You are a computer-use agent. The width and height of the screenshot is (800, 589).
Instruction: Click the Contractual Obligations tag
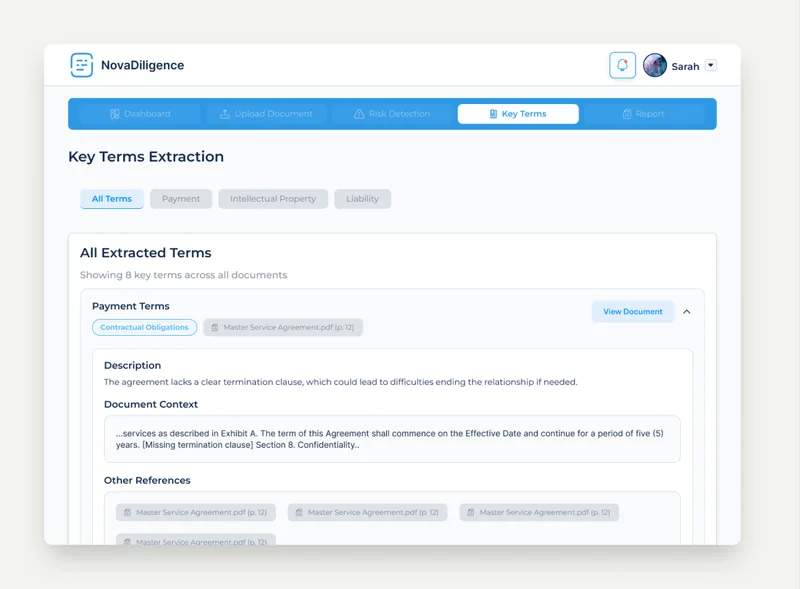144,327
